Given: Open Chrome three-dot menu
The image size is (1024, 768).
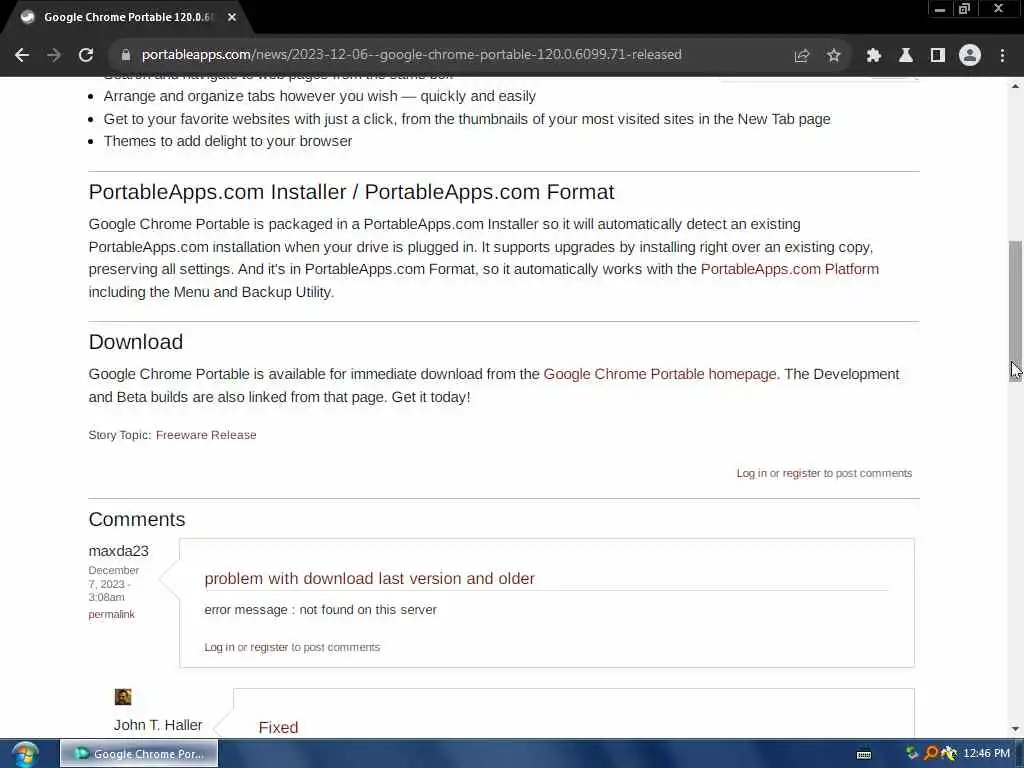Looking at the screenshot, I should pyautogui.click(x=1002, y=56).
